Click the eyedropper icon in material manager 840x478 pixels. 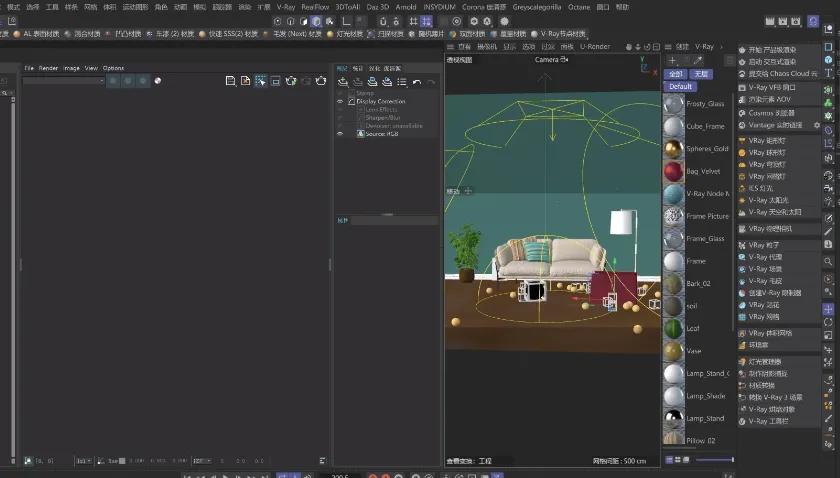(x=698, y=61)
